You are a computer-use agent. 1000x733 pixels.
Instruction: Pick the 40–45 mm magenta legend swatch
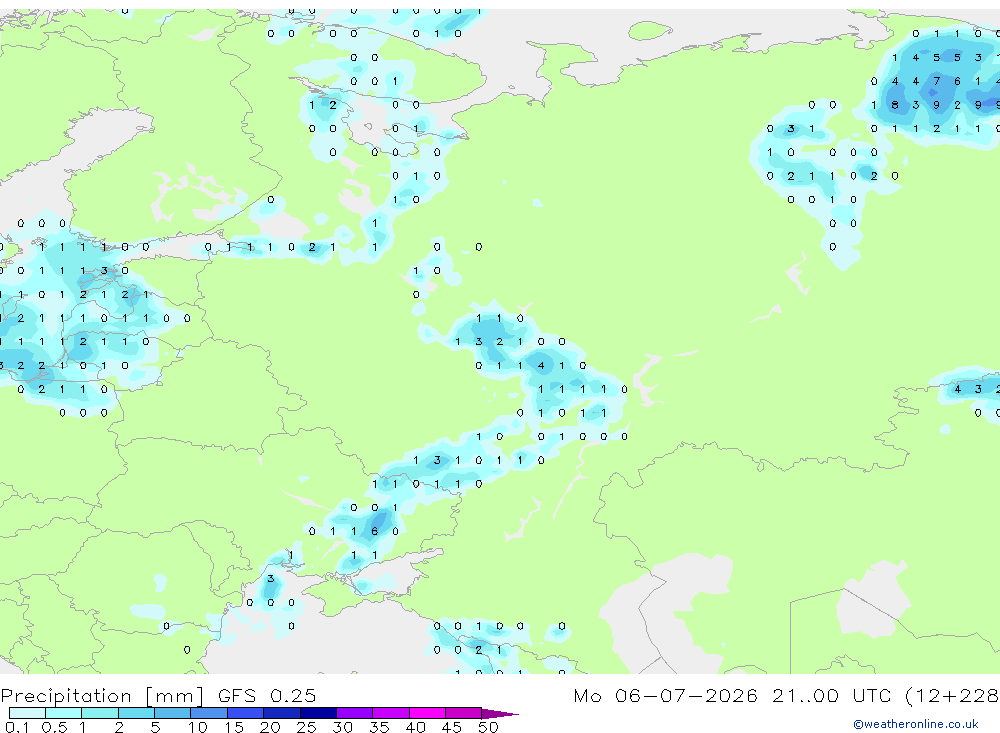[x=427, y=713]
